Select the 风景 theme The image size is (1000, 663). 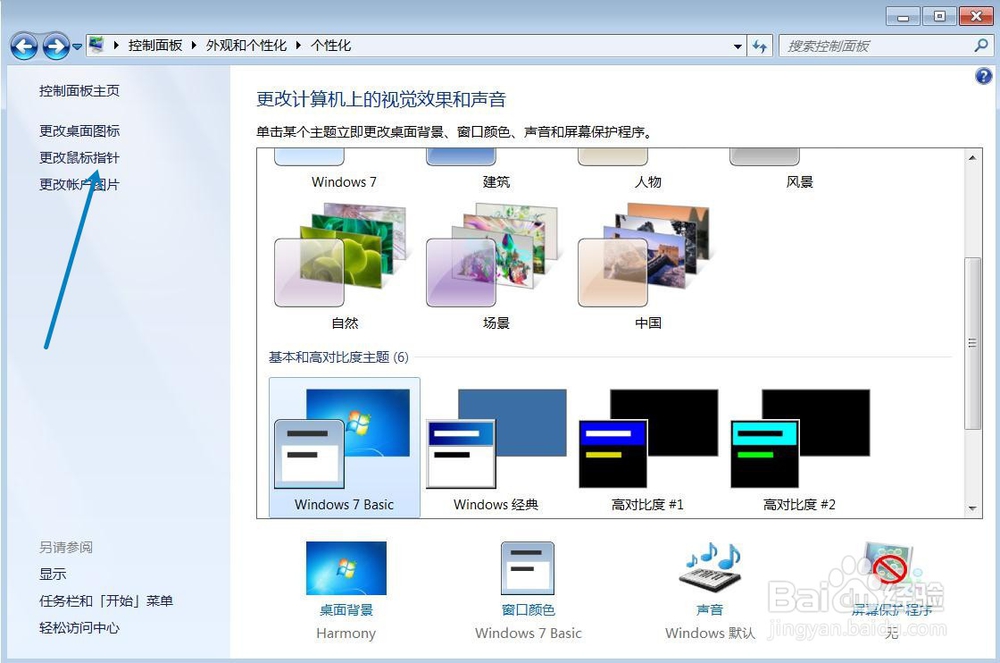800,170
